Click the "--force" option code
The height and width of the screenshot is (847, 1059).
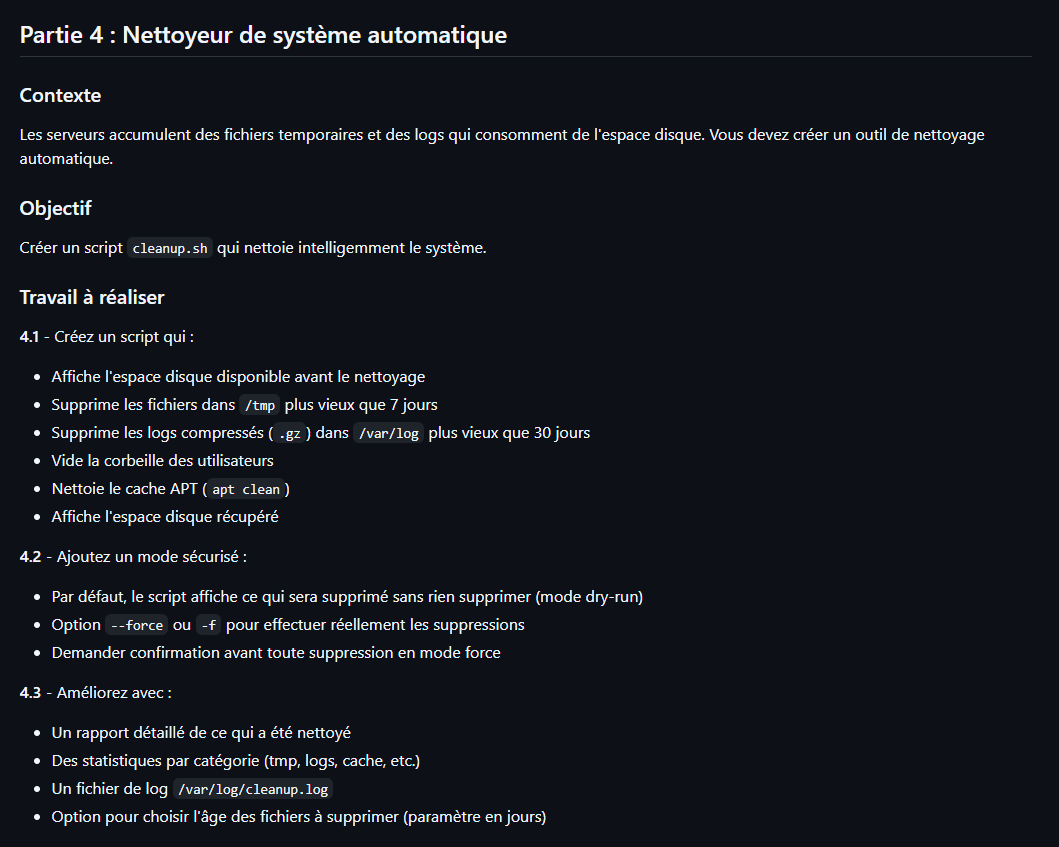point(137,625)
